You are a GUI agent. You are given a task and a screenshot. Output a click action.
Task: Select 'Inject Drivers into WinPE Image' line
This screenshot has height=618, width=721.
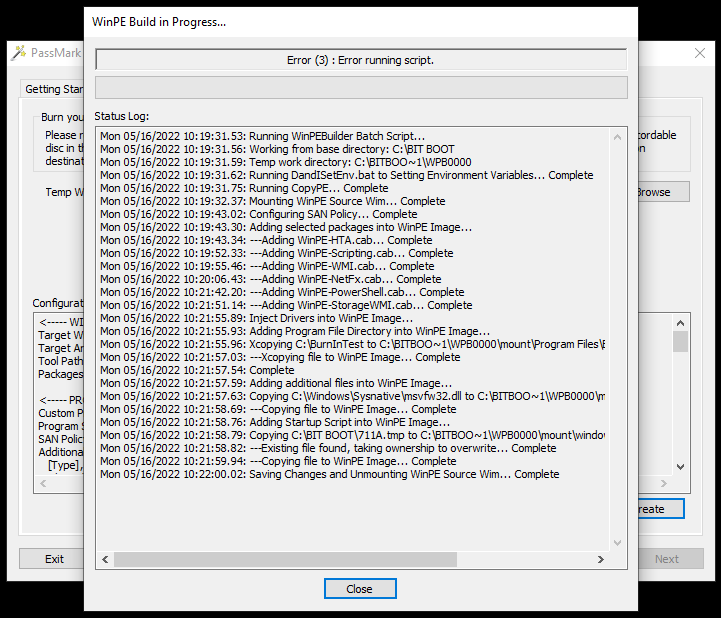pyautogui.click(x=257, y=318)
